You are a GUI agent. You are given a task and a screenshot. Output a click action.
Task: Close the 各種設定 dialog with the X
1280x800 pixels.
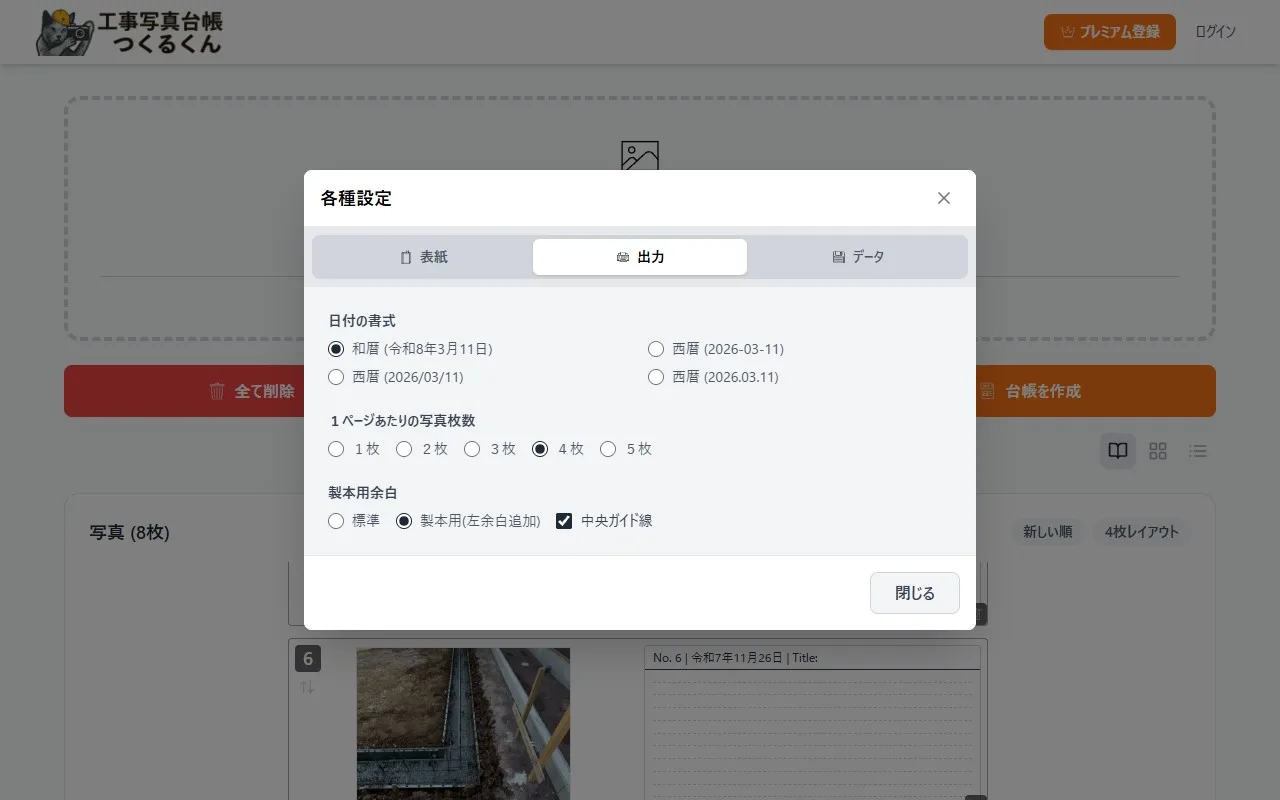point(943,197)
